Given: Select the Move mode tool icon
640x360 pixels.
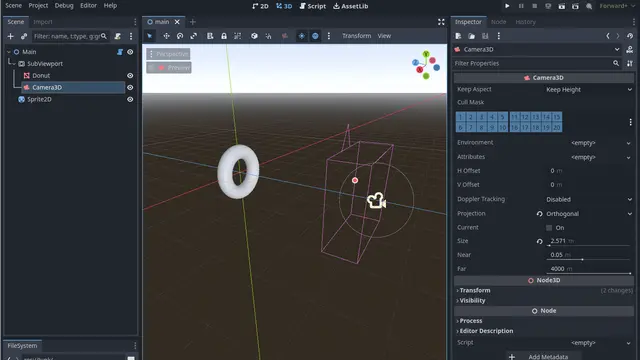Looking at the screenshot, I should [x=166, y=36].
